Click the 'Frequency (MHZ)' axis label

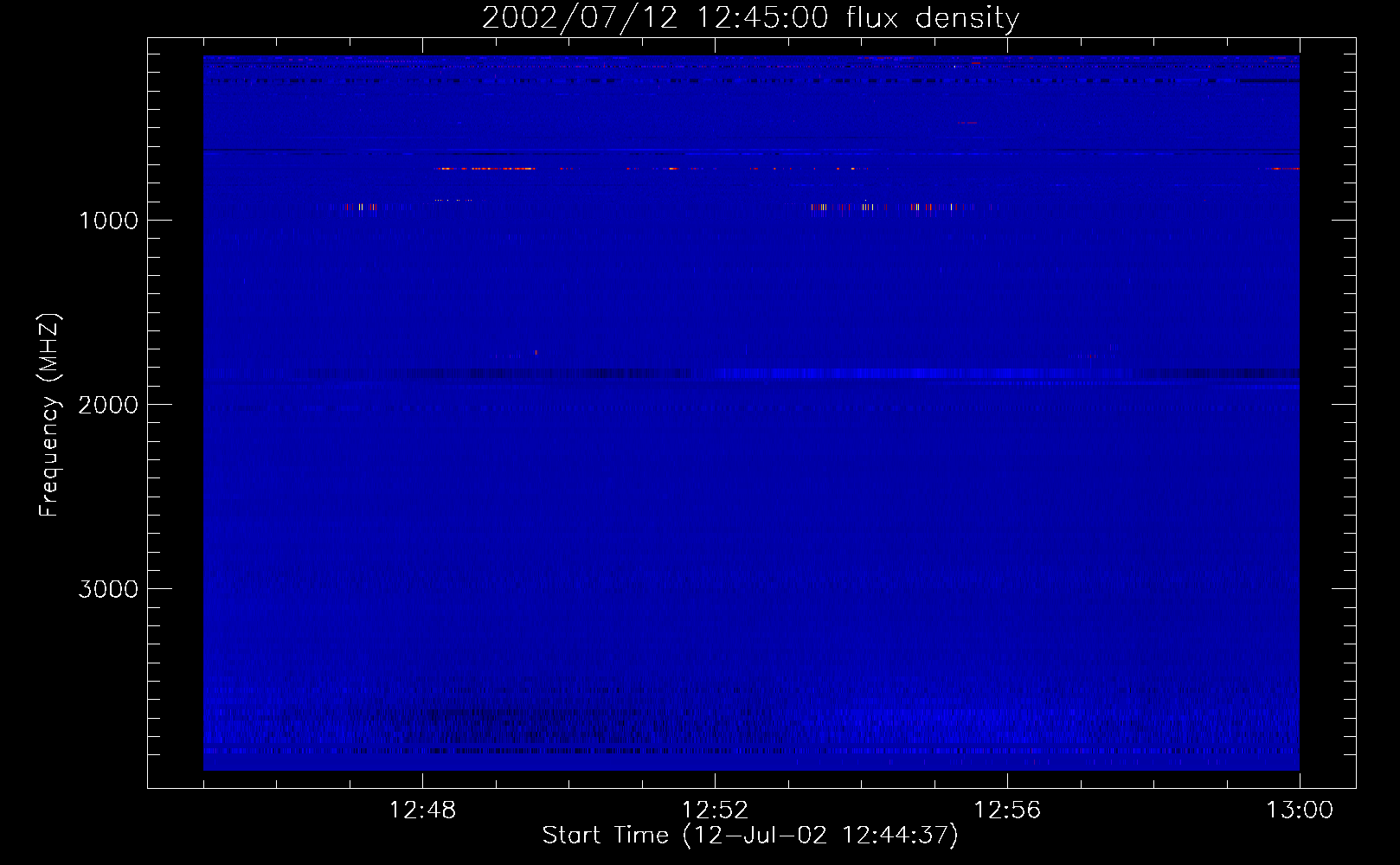(x=49, y=415)
